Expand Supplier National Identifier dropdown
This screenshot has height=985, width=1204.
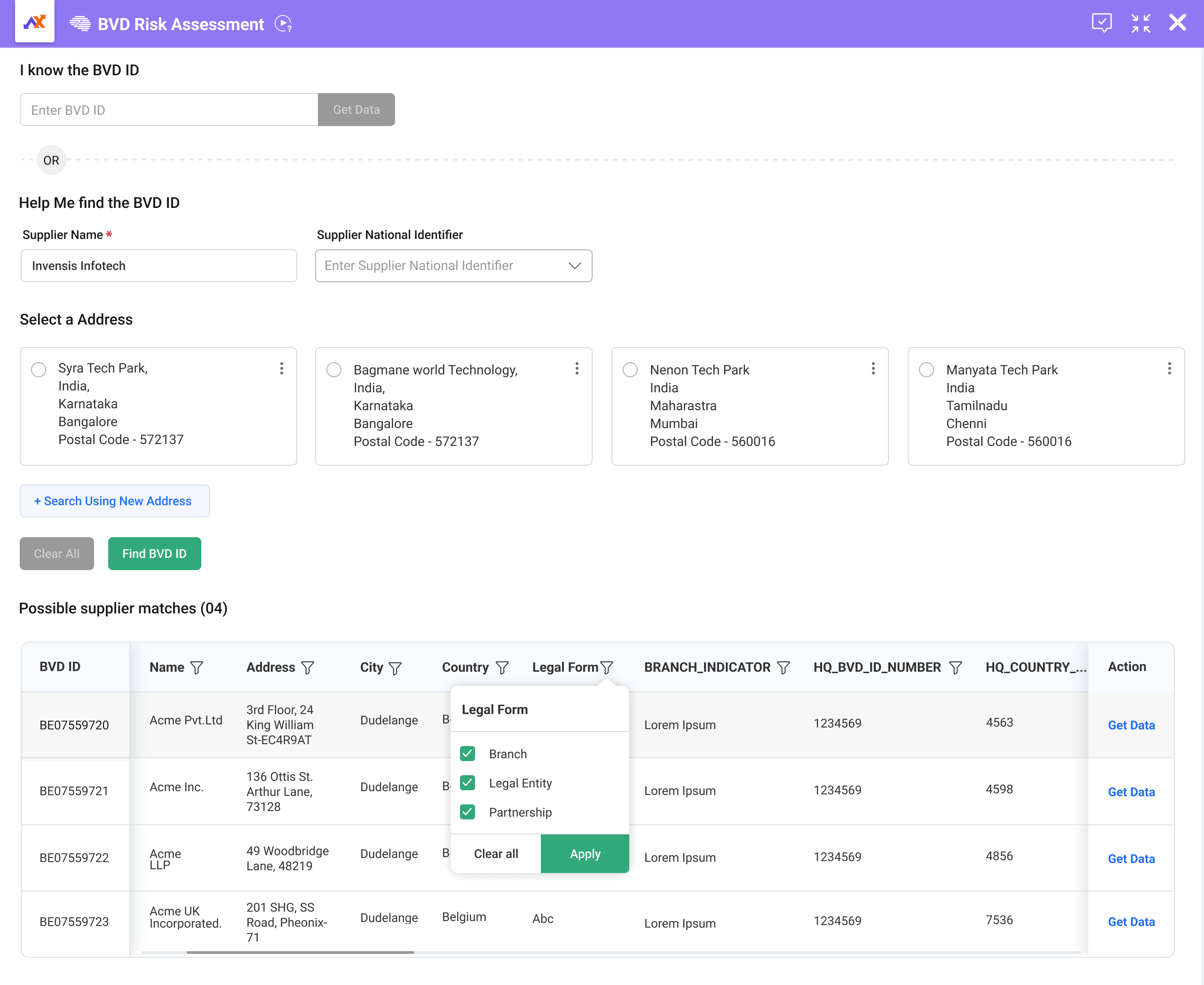point(574,266)
